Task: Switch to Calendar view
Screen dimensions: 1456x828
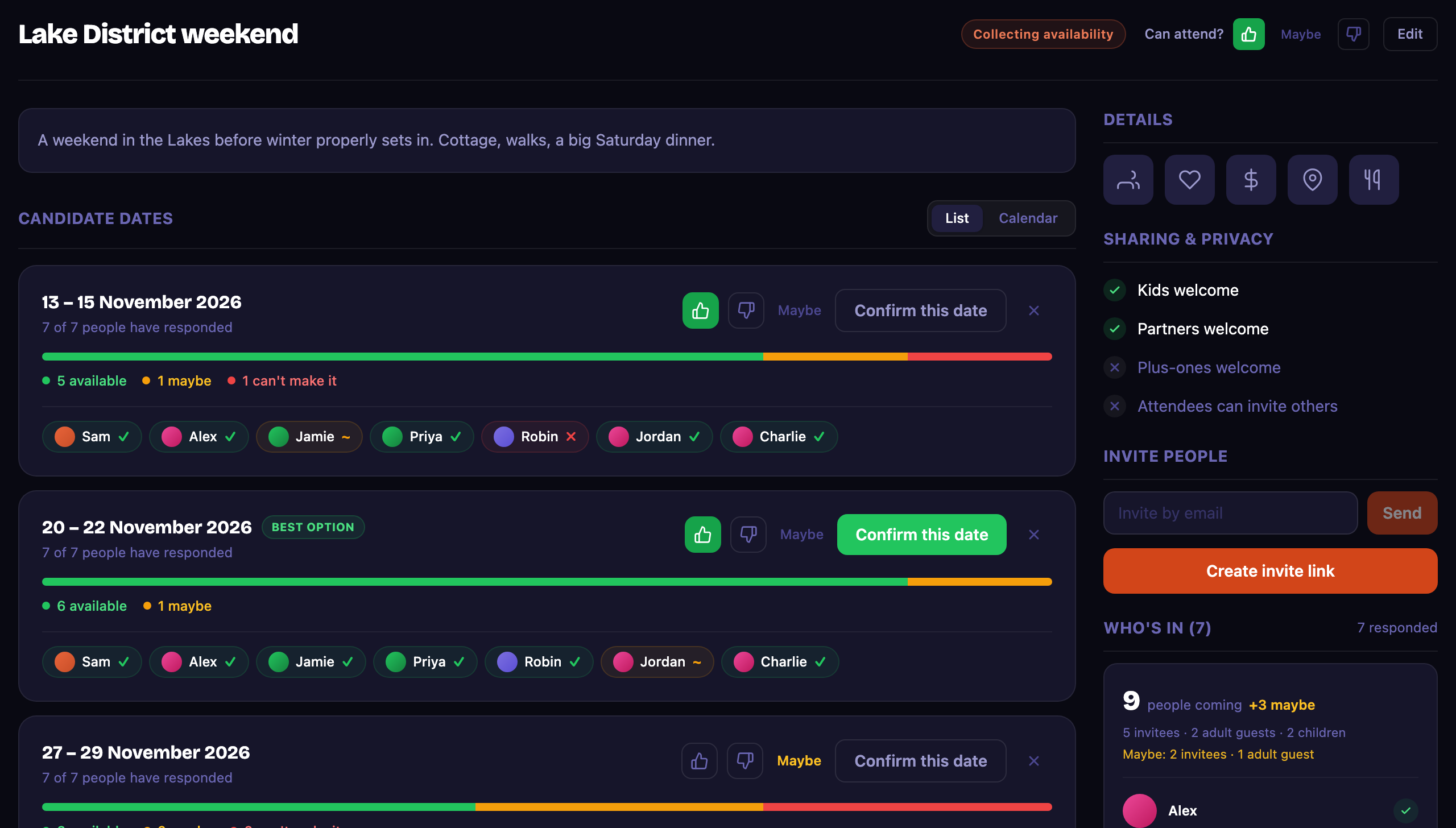Action: point(1028,218)
